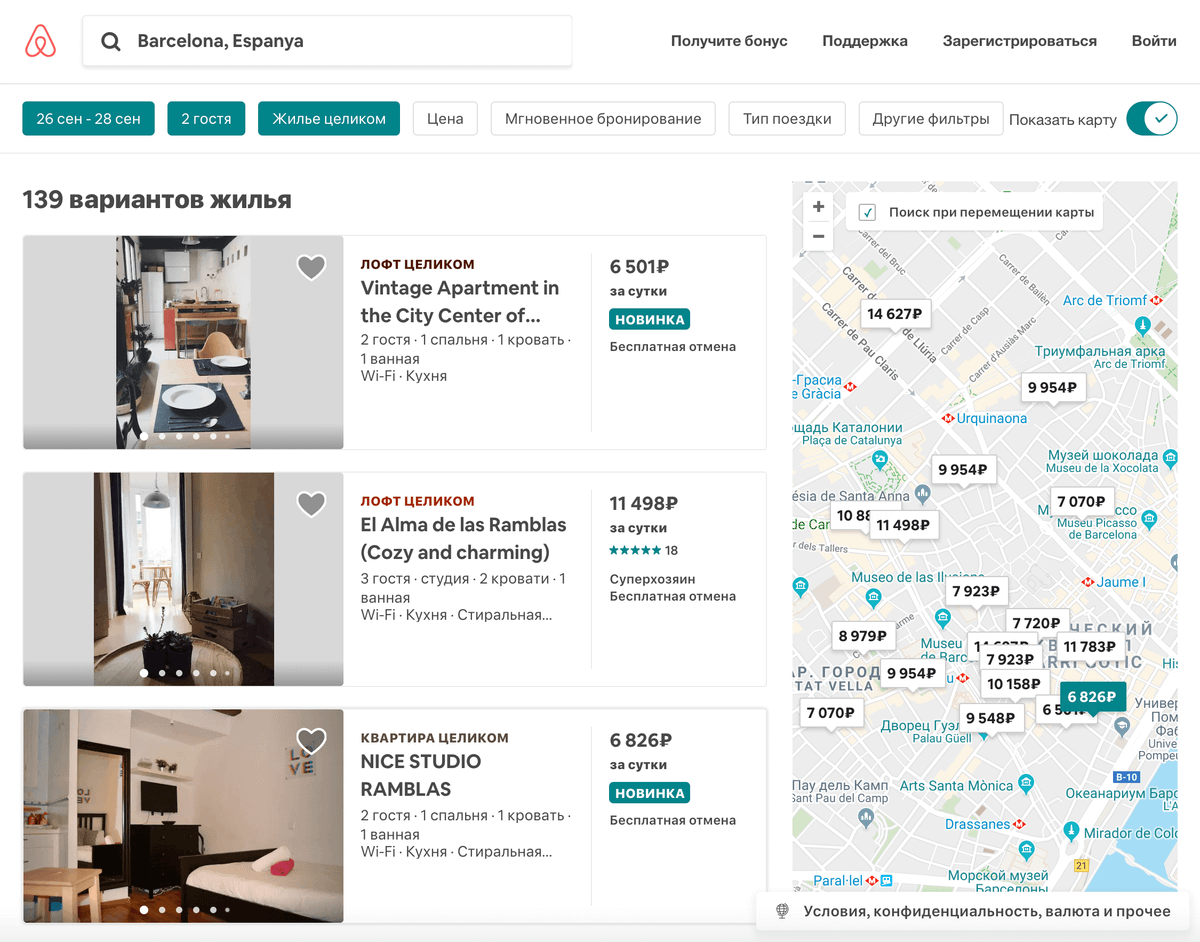Click in the Barcelona, Espanya search field
Screen dimensions: 1200x942
[327, 41]
